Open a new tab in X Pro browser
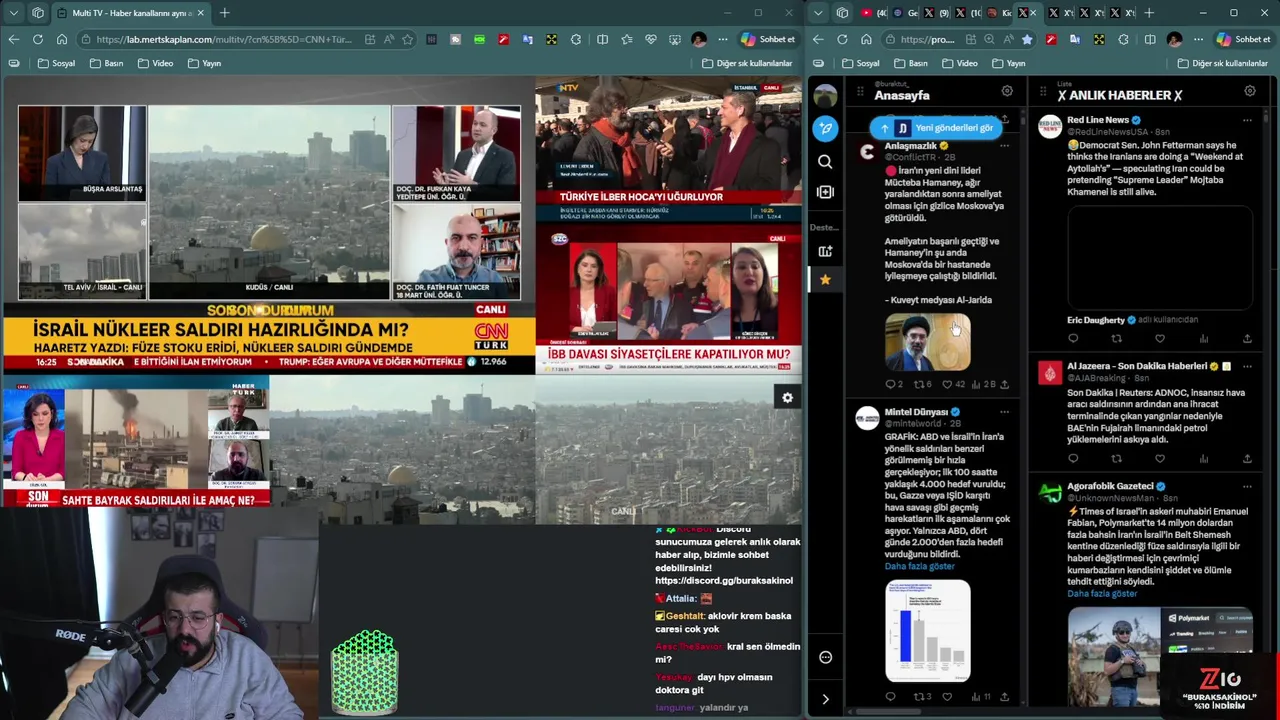The width and height of the screenshot is (1280, 720). pos(1149,13)
